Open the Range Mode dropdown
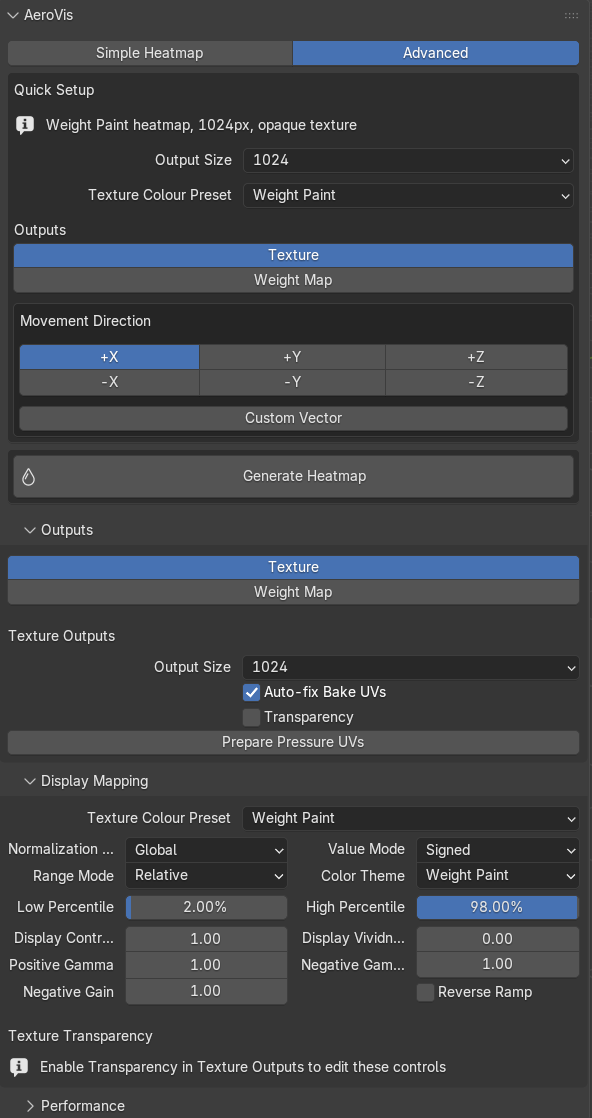 point(206,876)
